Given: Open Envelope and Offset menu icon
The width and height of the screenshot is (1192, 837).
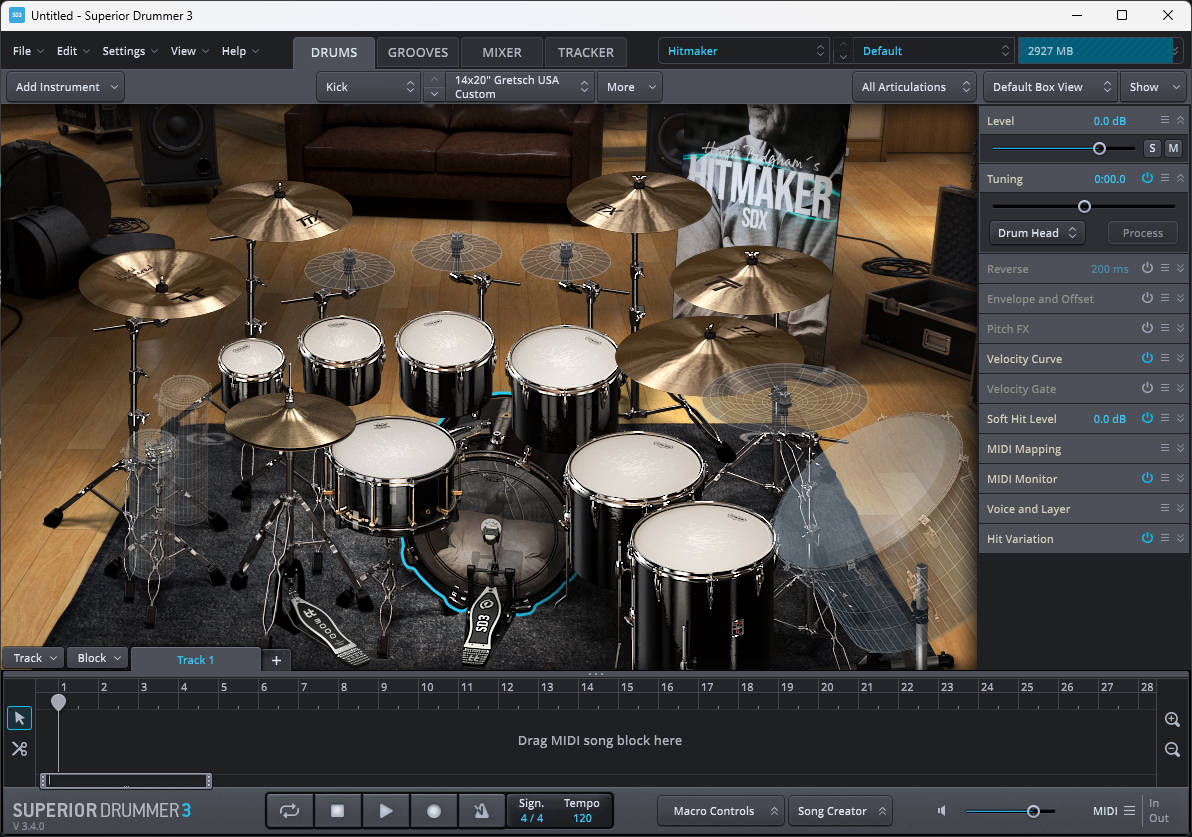Looking at the screenshot, I should click(x=1165, y=298).
